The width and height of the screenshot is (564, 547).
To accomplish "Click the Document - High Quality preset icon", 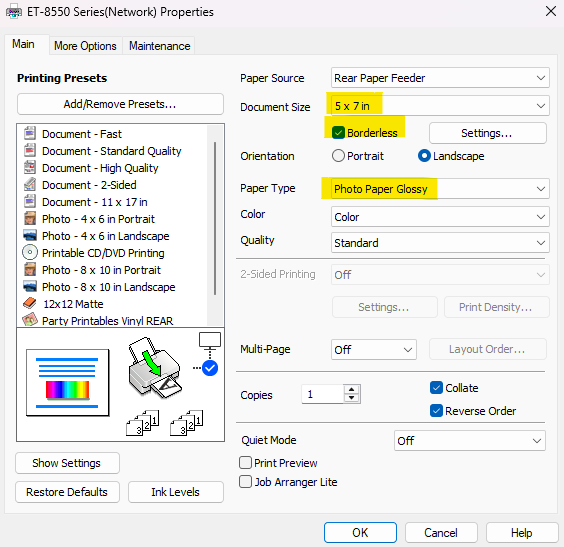I will coord(30,168).
